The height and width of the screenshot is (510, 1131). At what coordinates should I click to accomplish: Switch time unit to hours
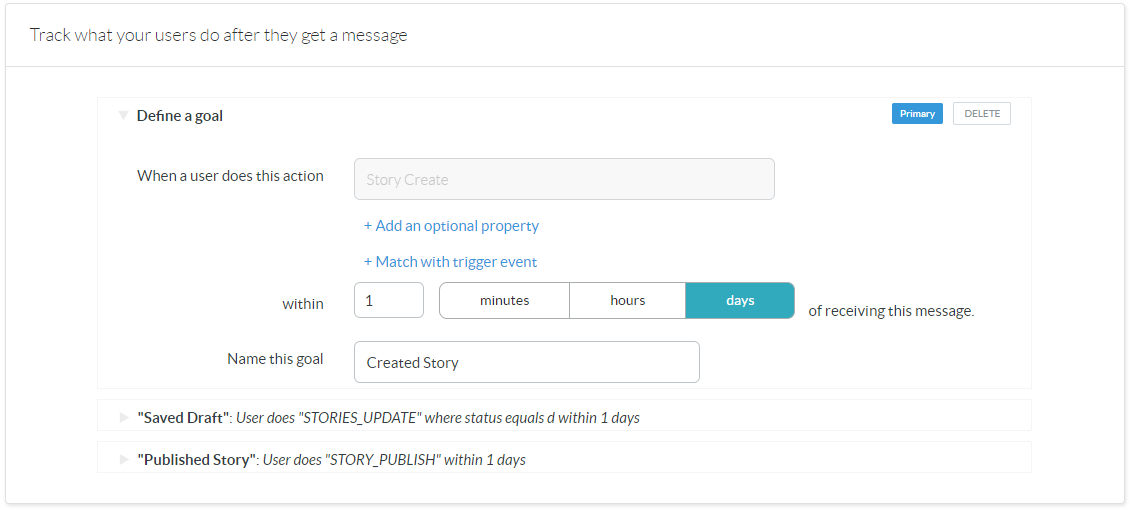(627, 301)
